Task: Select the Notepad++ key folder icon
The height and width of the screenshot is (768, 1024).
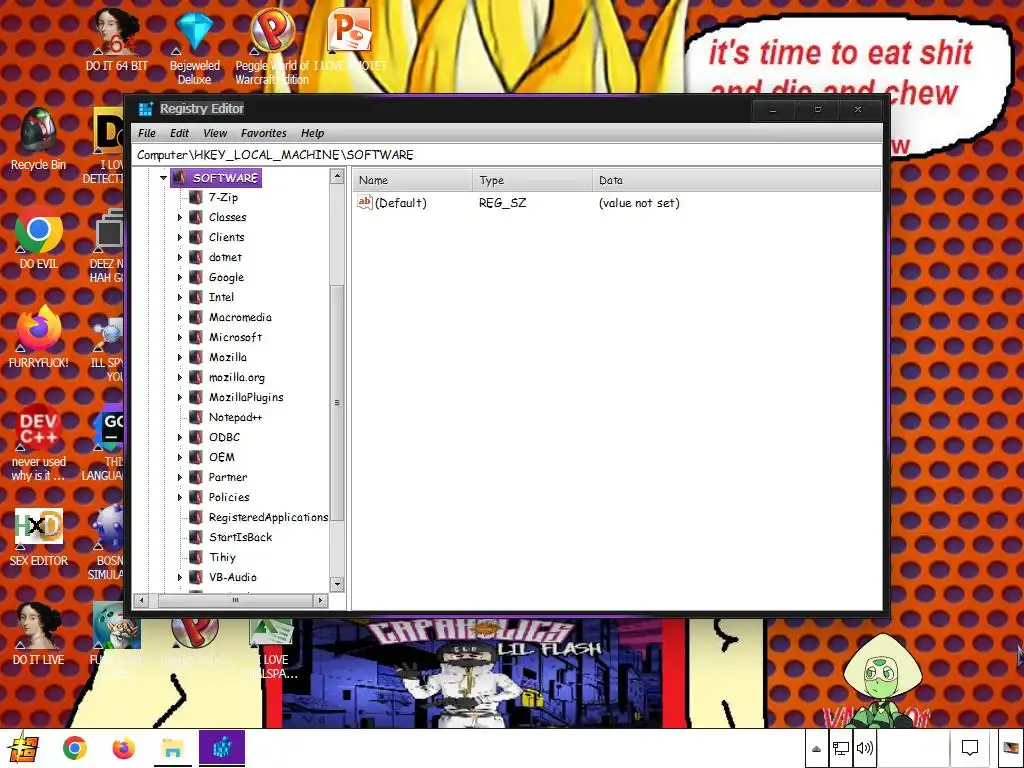Action: [x=195, y=417]
